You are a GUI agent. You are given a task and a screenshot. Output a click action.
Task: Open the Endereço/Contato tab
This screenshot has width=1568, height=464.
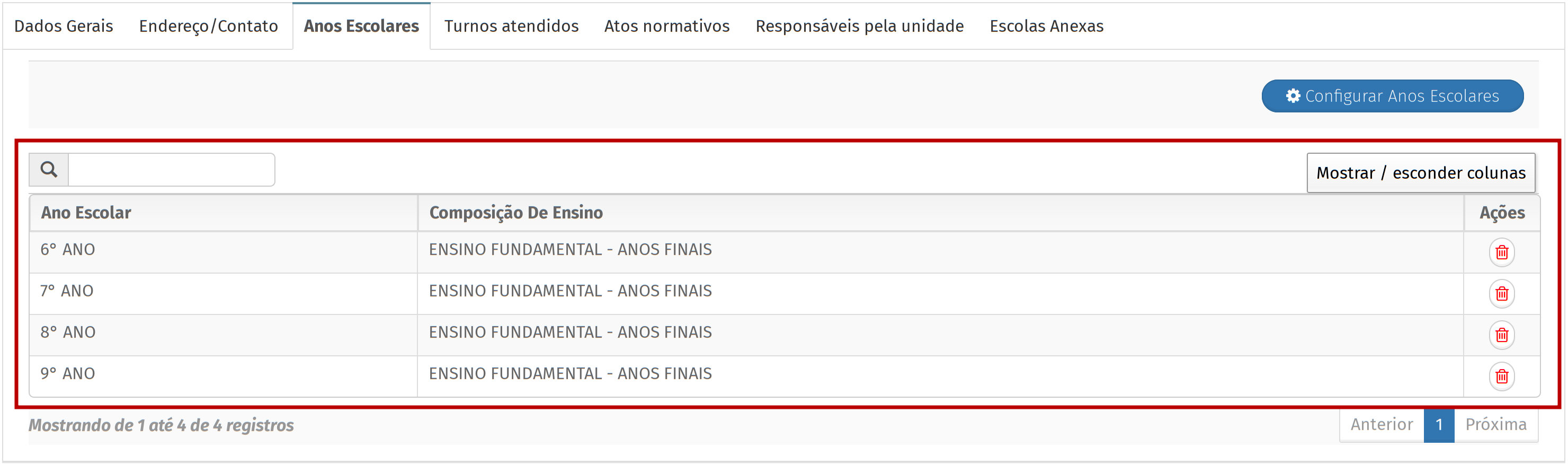208,26
